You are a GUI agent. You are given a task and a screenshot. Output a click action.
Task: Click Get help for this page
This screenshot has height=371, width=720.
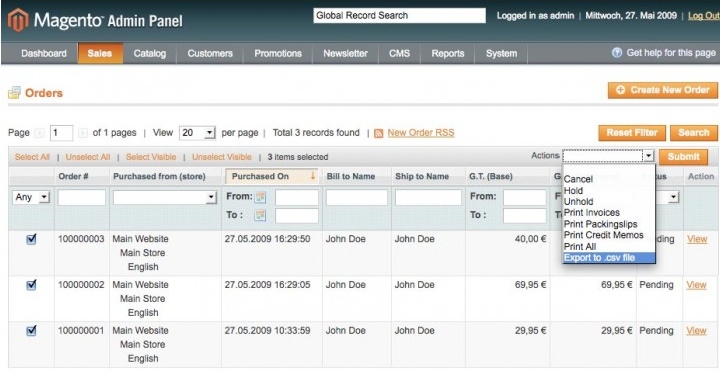tap(671, 53)
